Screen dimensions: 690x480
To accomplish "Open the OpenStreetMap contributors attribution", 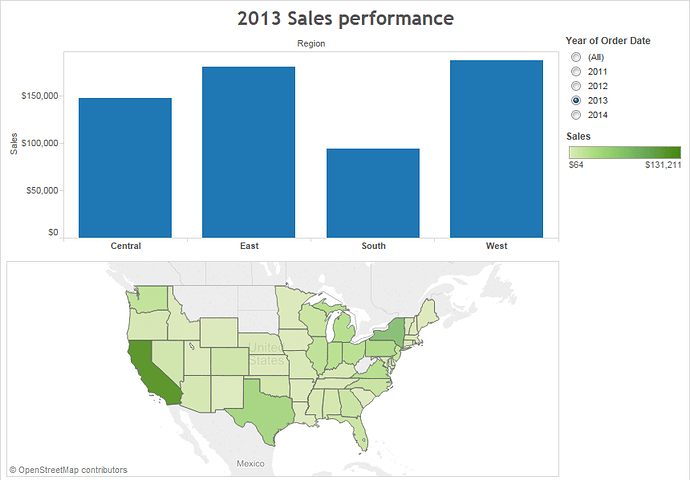I will click(68, 470).
